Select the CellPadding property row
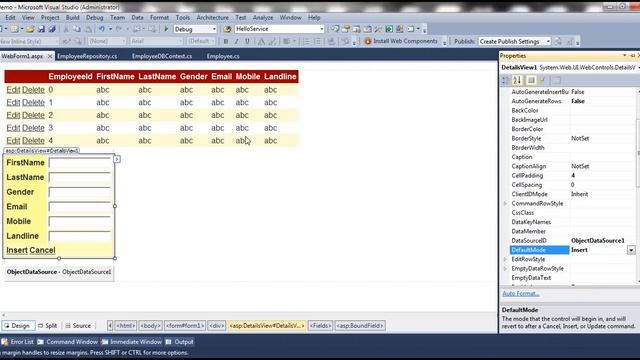640x360 pixels. tap(572, 176)
